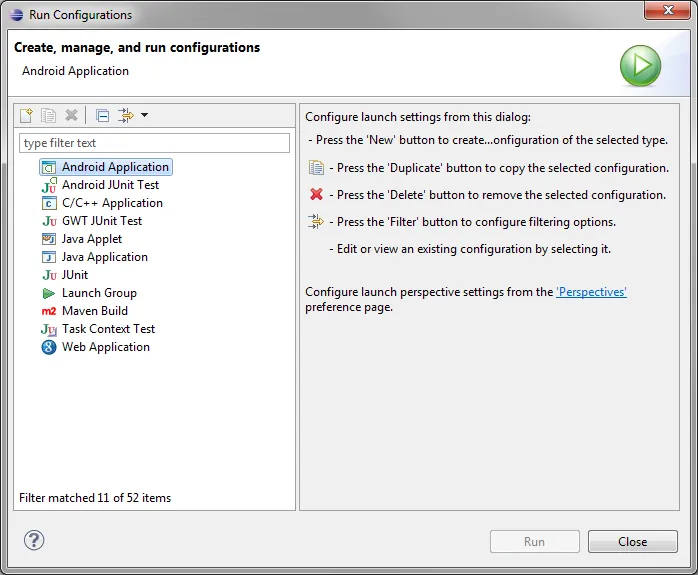Viewport: 698px width, 575px height.
Task: Open the filter dropdown arrow in toolbar
Action: point(144,115)
